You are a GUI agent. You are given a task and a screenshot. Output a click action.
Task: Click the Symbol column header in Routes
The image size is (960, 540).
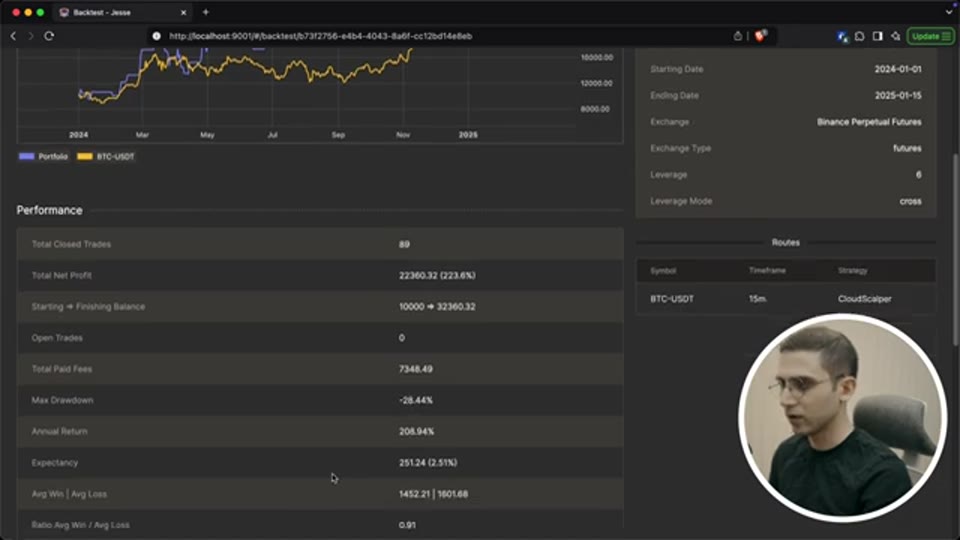pos(663,271)
